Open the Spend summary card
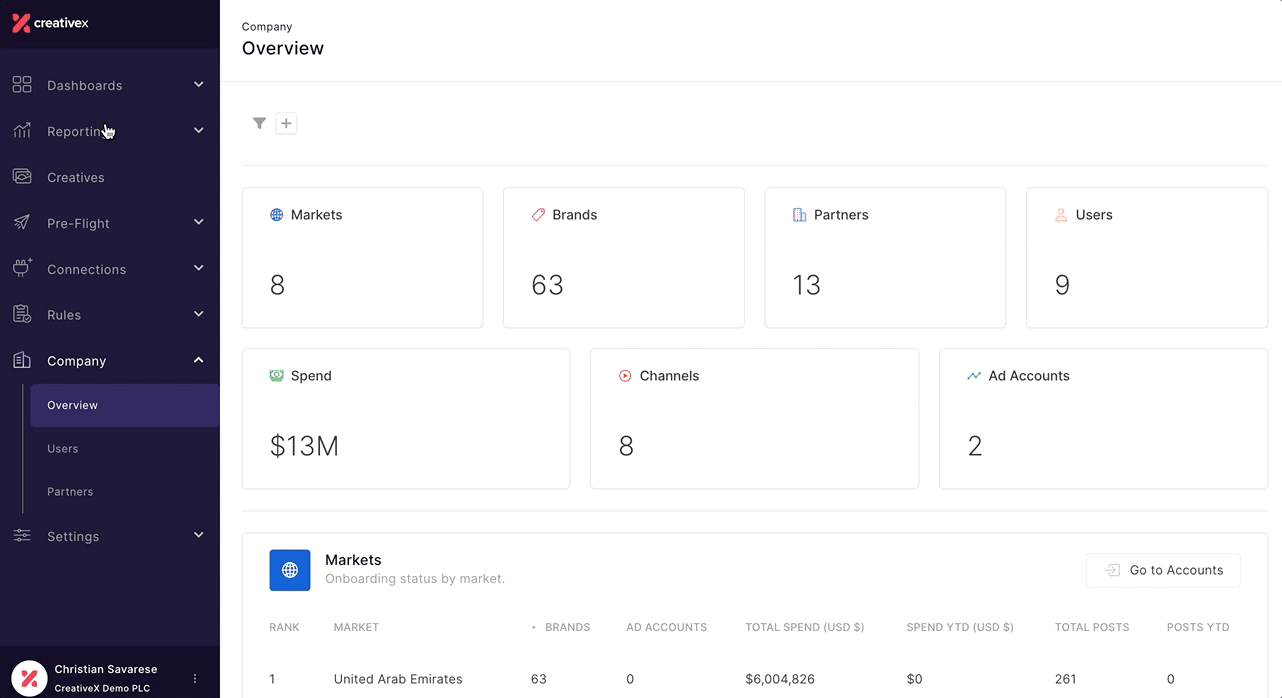1282x698 pixels. 405,418
